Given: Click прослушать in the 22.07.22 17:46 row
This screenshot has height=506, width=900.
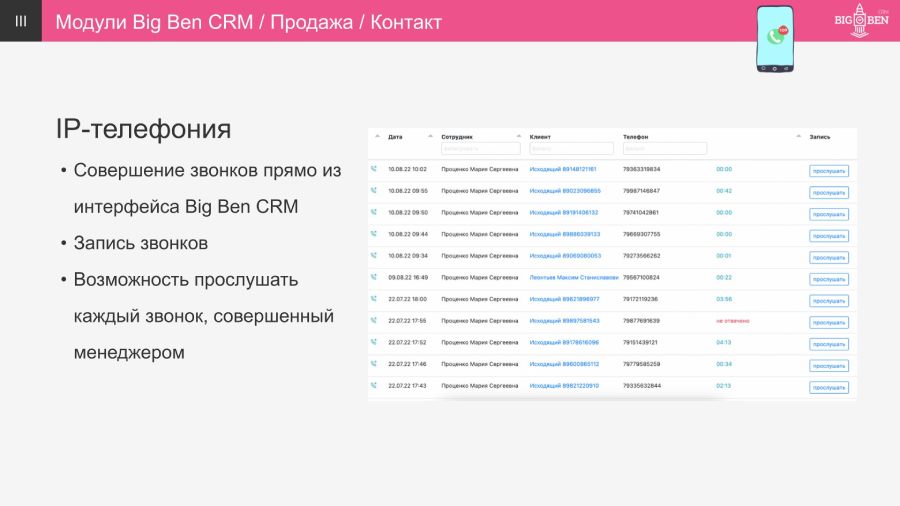Looking at the screenshot, I should click(829, 366).
